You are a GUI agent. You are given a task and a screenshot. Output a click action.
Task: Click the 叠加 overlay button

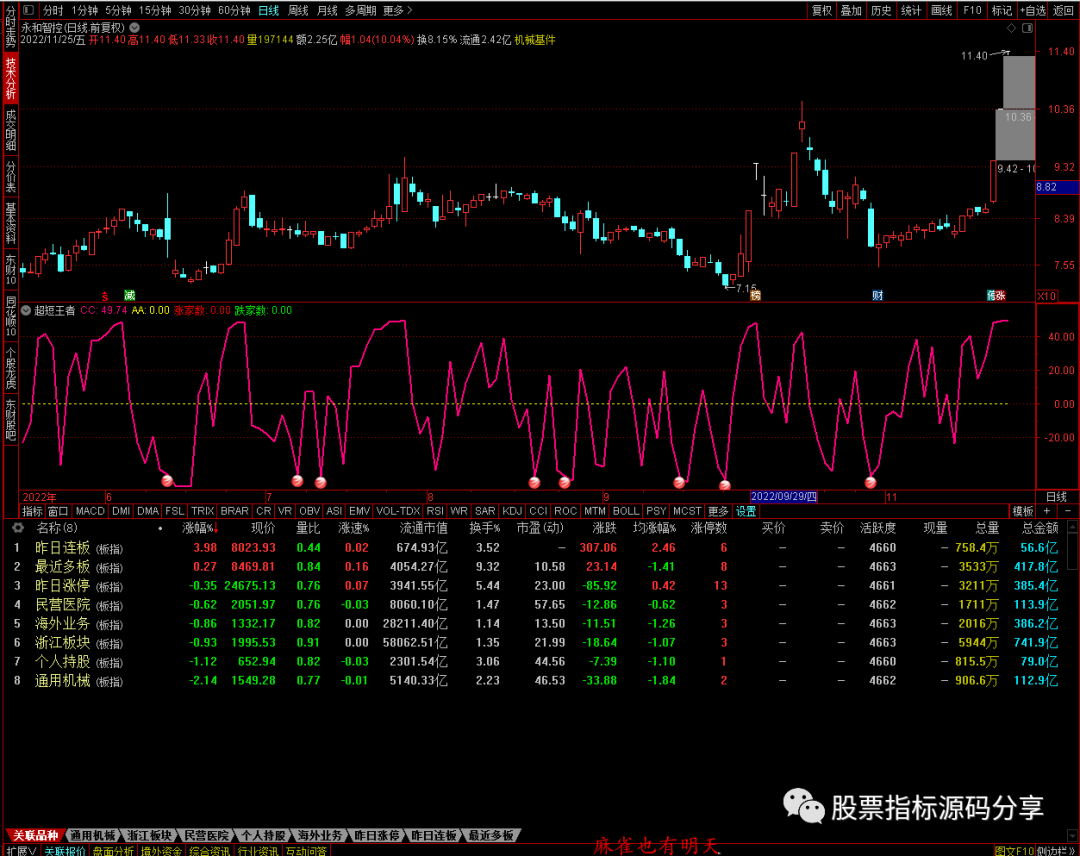pos(851,10)
